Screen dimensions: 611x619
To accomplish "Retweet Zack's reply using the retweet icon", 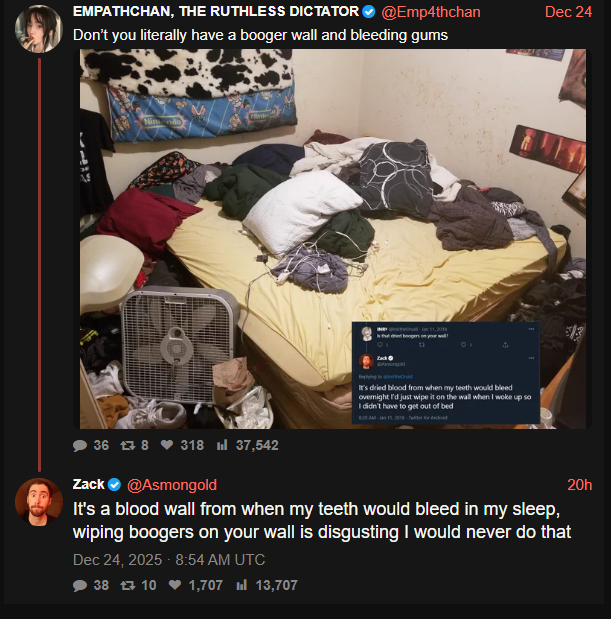I will tap(127, 585).
